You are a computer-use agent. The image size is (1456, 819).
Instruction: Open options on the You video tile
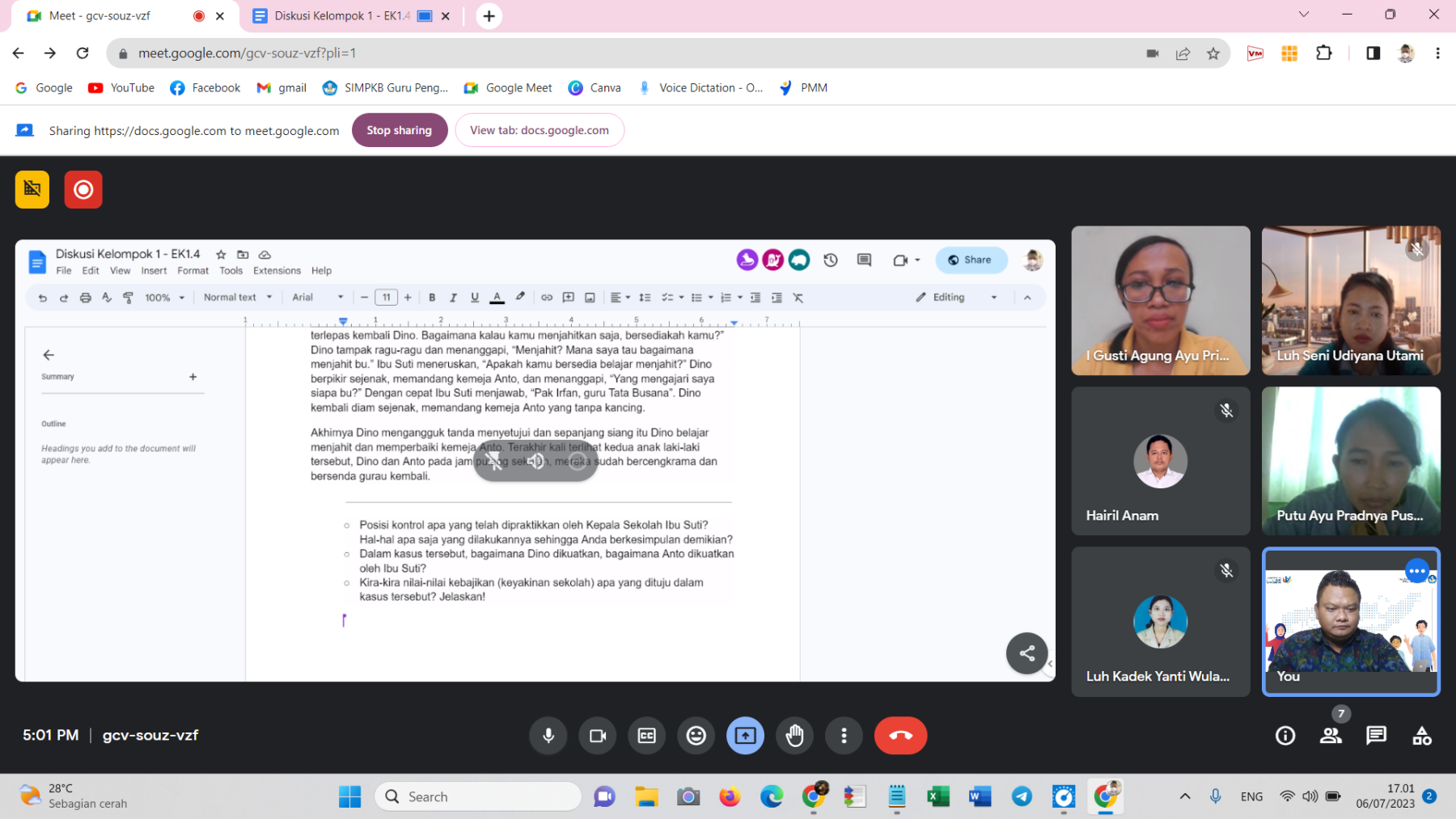tap(1416, 571)
